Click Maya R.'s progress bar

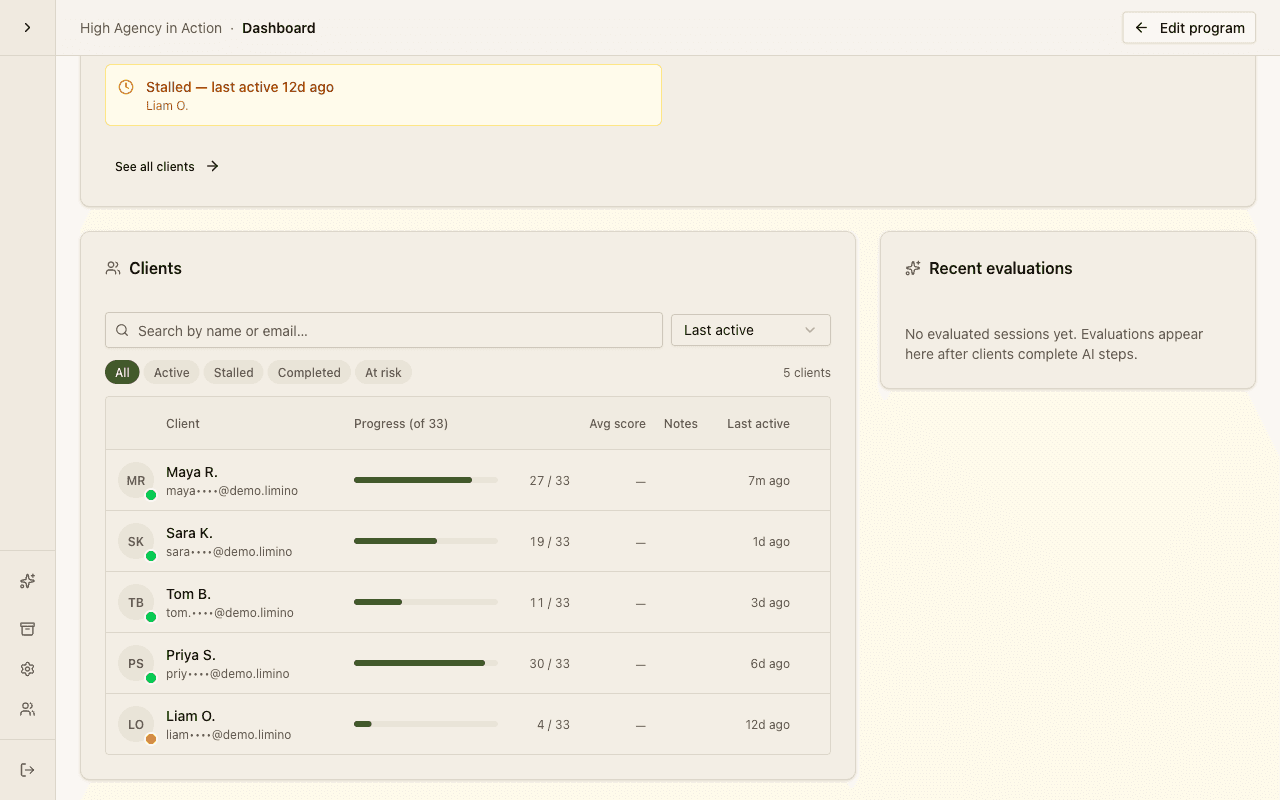click(x=426, y=480)
